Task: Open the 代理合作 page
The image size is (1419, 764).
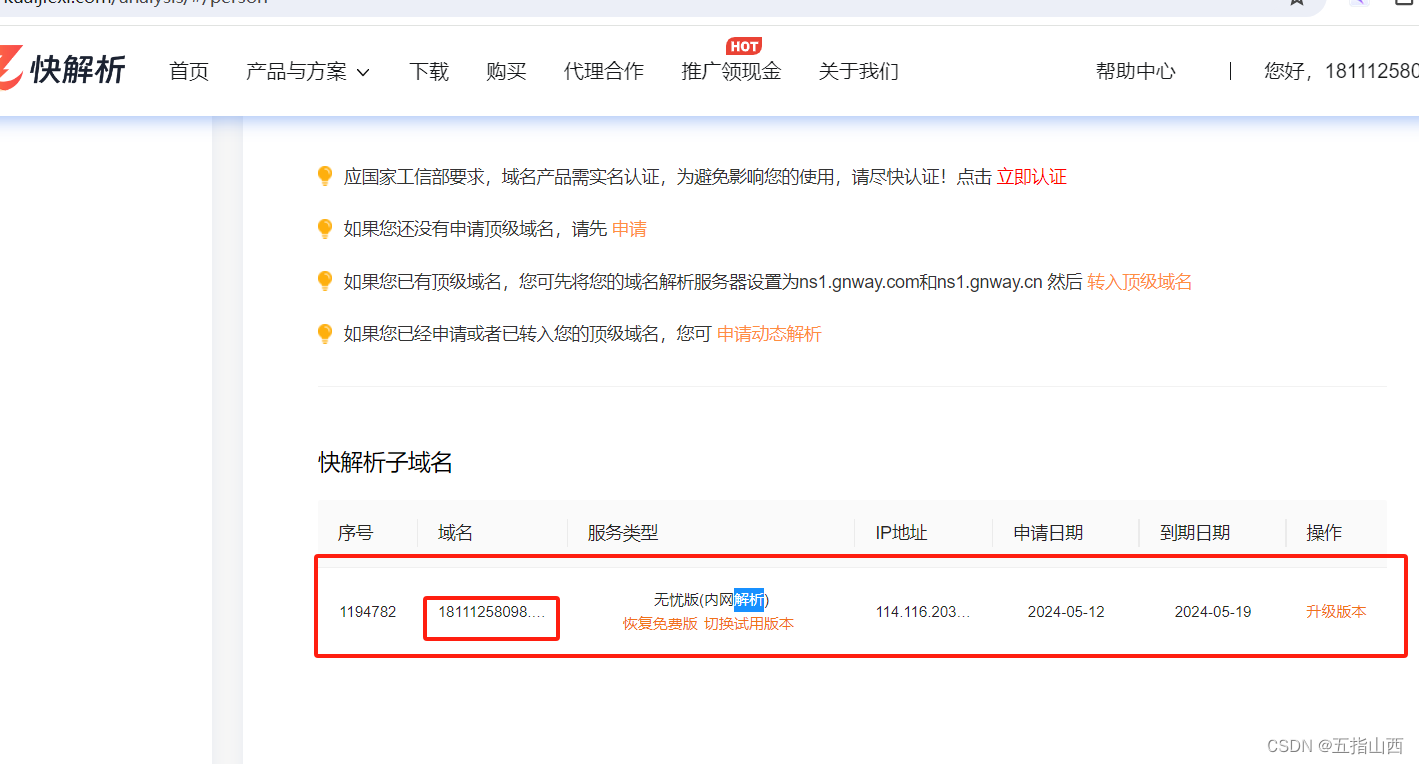Action: point(604,71)
